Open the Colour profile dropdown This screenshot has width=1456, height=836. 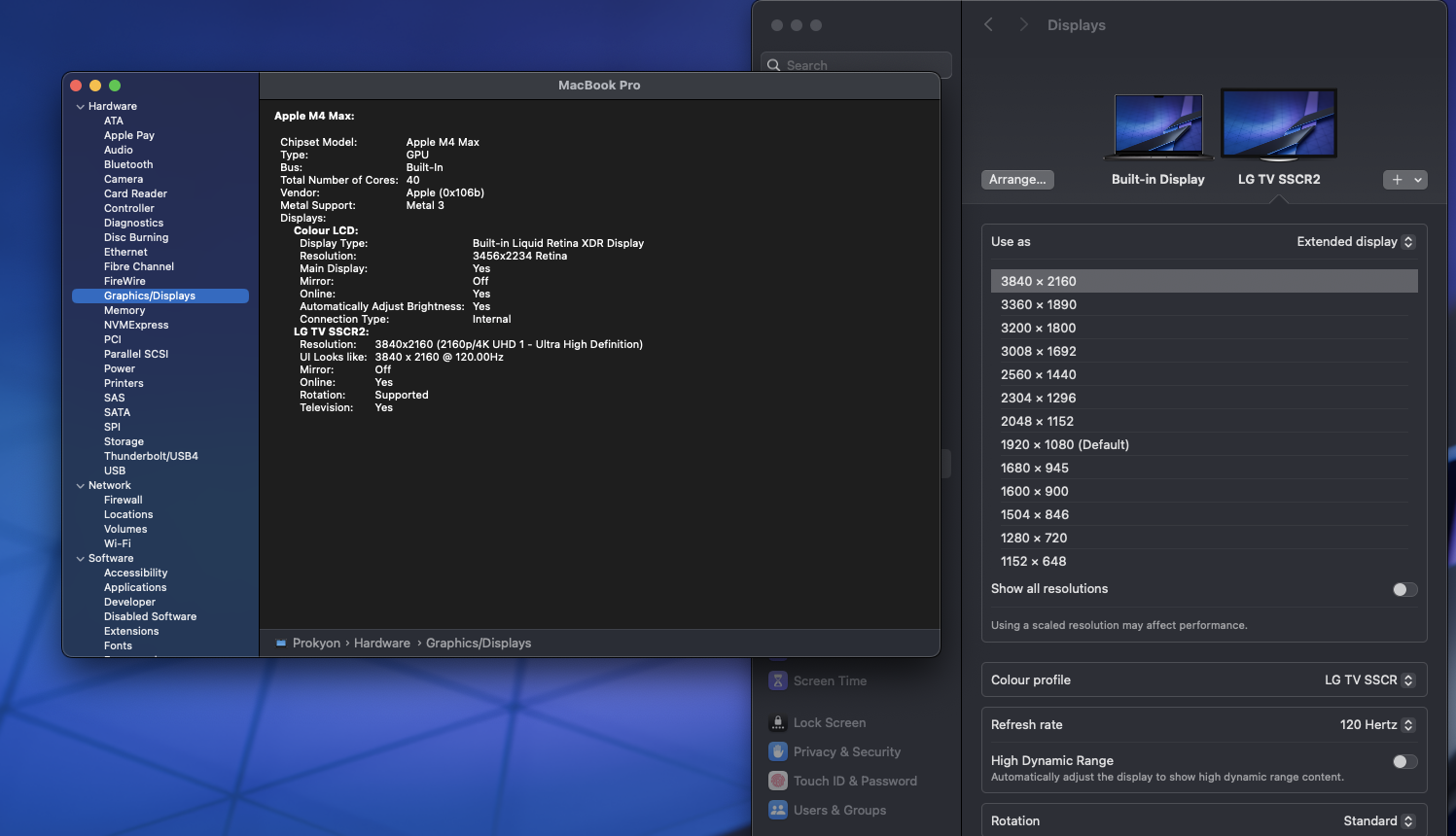point(1369,679)
